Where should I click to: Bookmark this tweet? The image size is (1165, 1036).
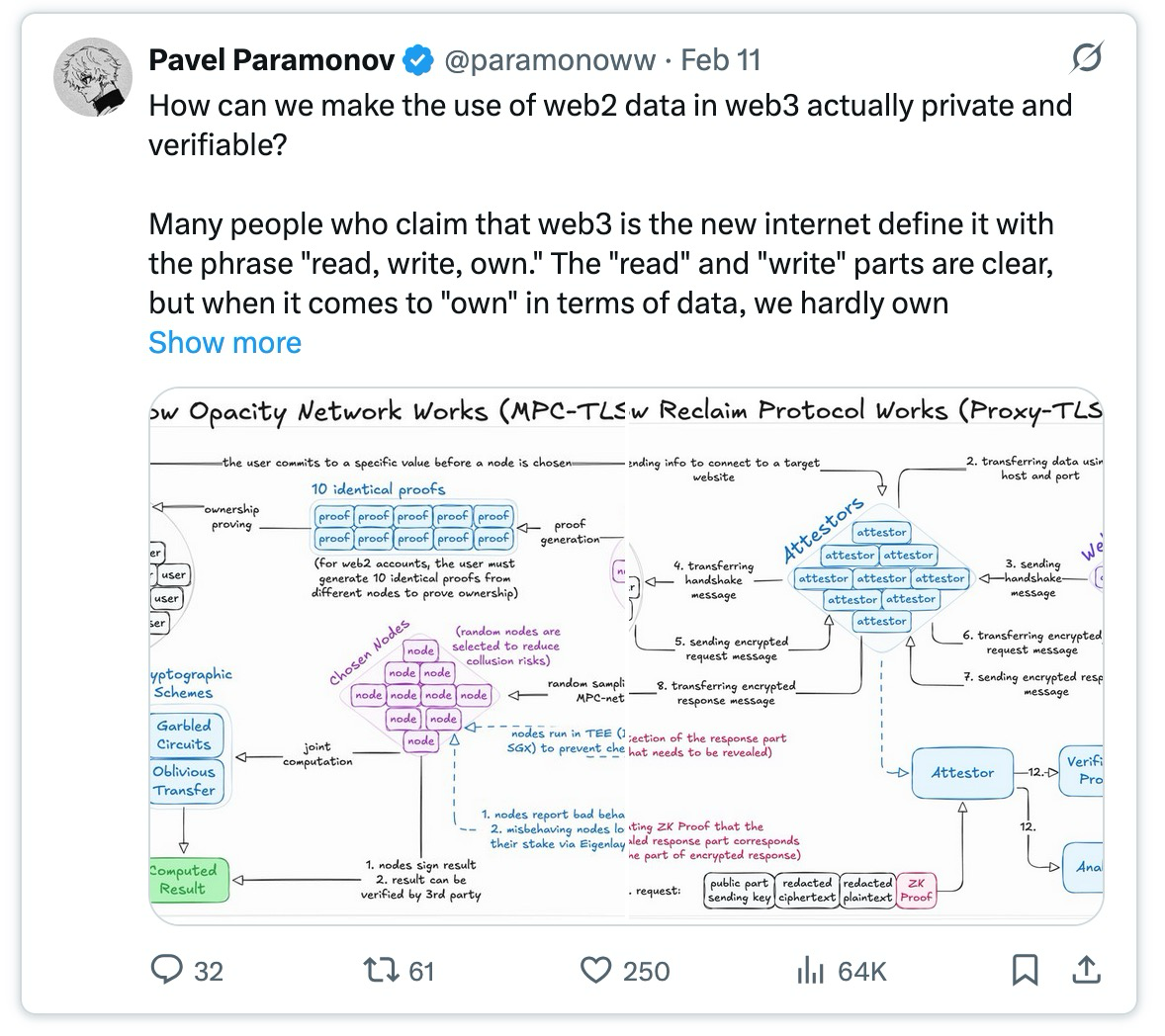1026,970
